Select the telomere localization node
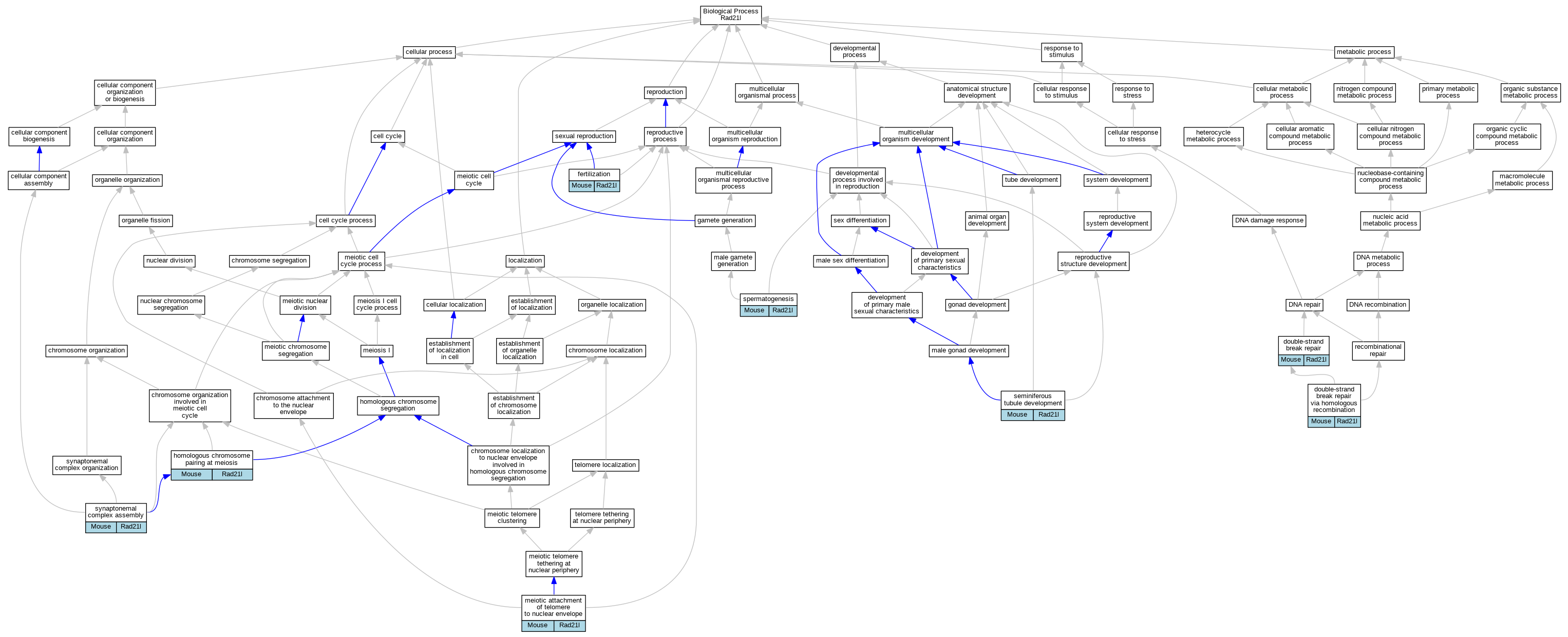This screenshot has height=637, width=1568. tap(605, 465)
